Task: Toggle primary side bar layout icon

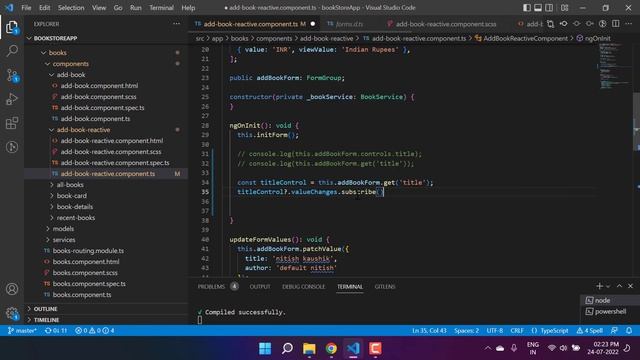Action: pyautogui.click(x=527, y=8)
